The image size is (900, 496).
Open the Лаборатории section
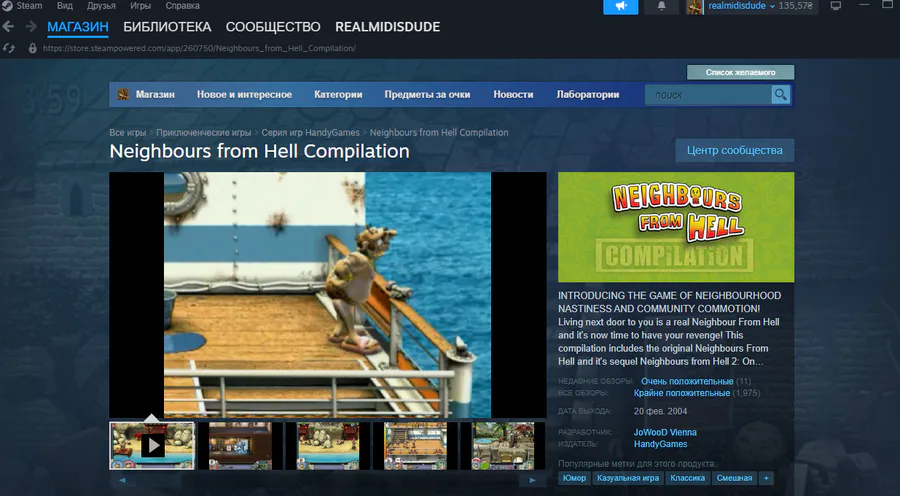click(588, 95)
